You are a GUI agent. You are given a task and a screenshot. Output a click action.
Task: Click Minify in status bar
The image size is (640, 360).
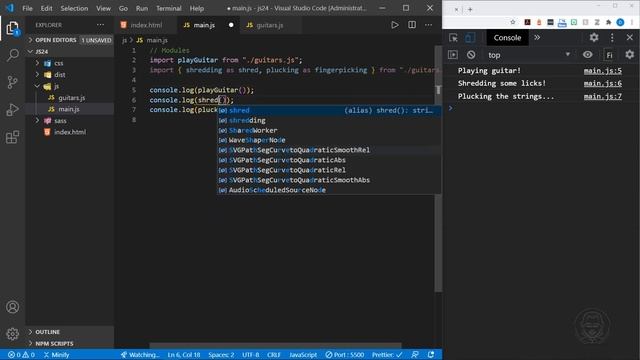click(x=56, y=355)
